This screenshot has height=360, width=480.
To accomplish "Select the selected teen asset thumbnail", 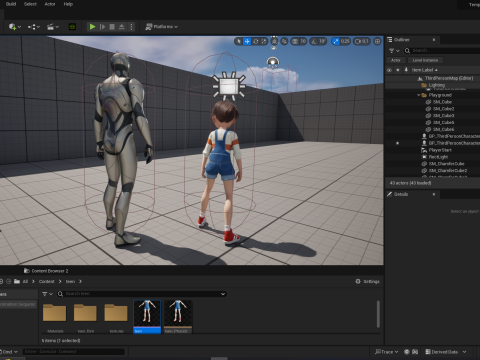I will 147,317.
